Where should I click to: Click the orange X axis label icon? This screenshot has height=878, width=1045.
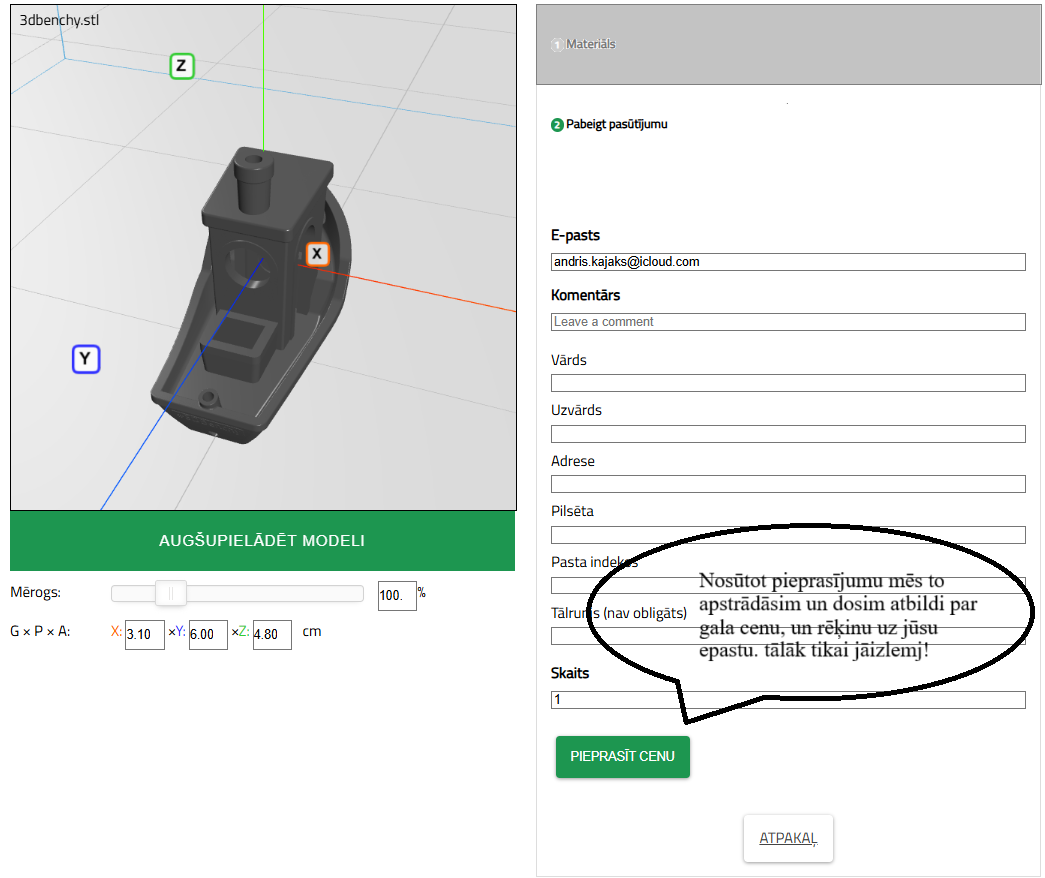coord(317,254)
